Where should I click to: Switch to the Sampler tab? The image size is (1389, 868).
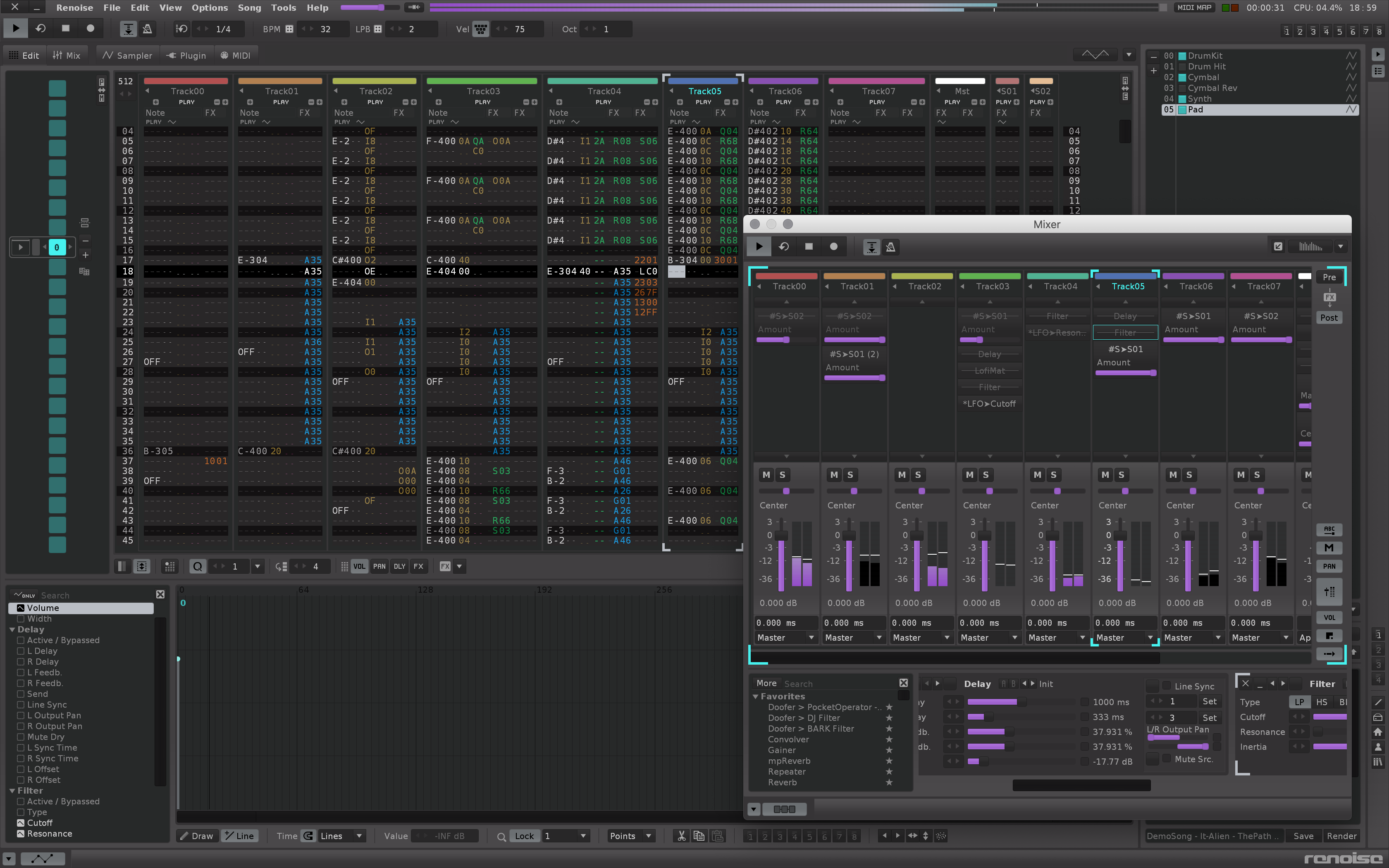click(127, 55)
